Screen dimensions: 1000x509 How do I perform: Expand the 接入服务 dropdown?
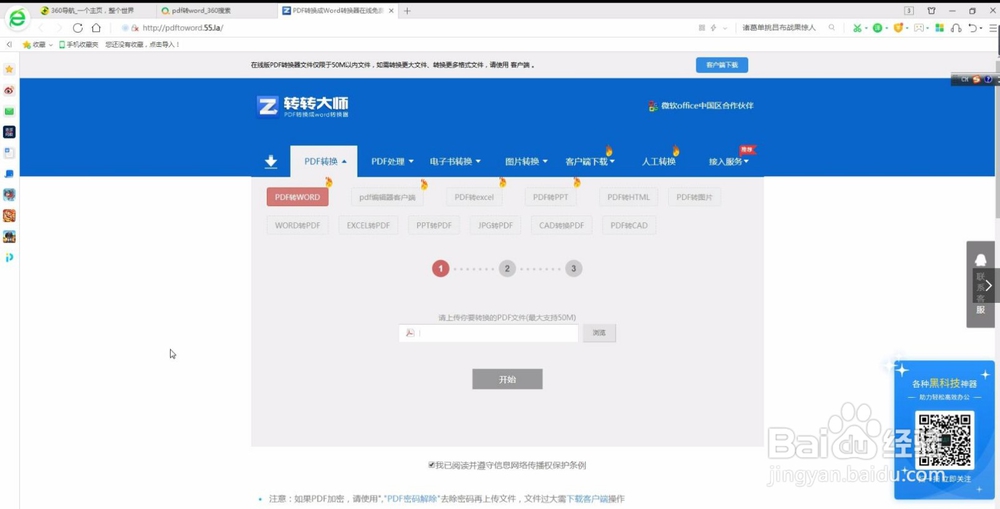(729, 161)
